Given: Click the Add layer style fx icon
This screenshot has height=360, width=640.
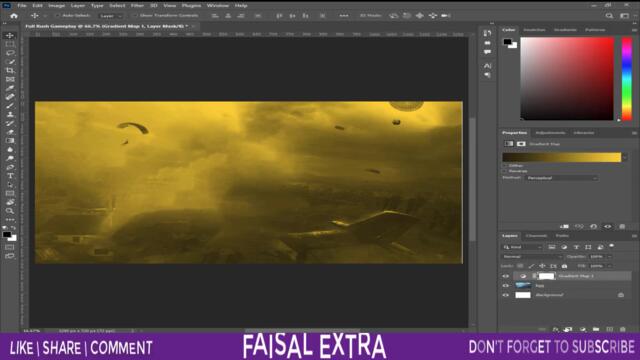Looking at the screenshot, I should [x=555, y=329].
